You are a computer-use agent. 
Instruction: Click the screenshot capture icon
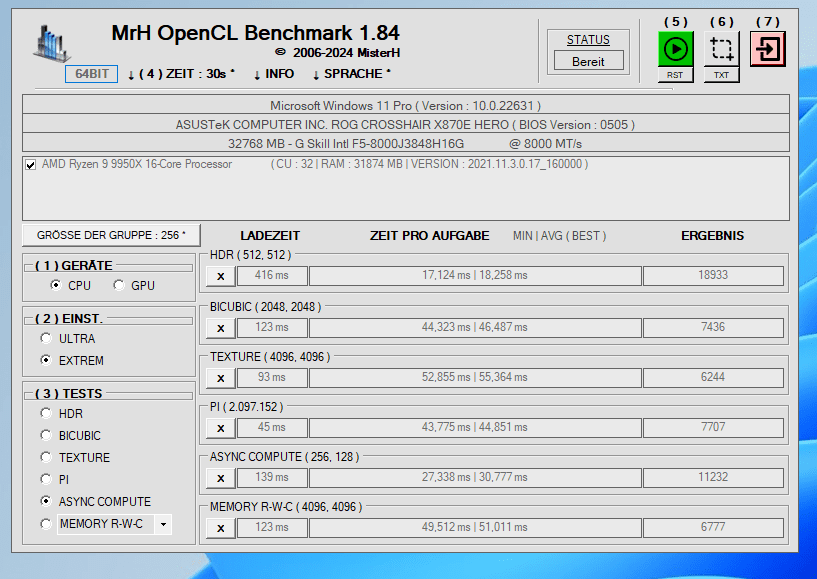(x=722, y=49)
